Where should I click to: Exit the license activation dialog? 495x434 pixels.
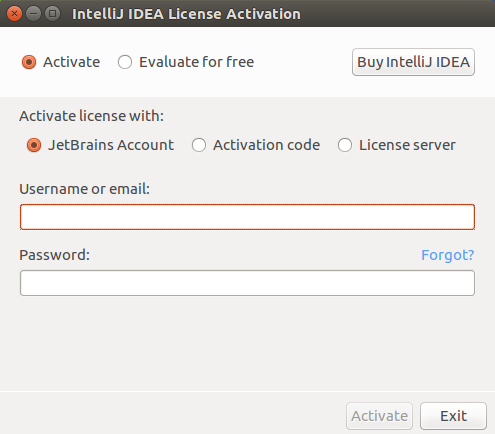click(453, 416)
